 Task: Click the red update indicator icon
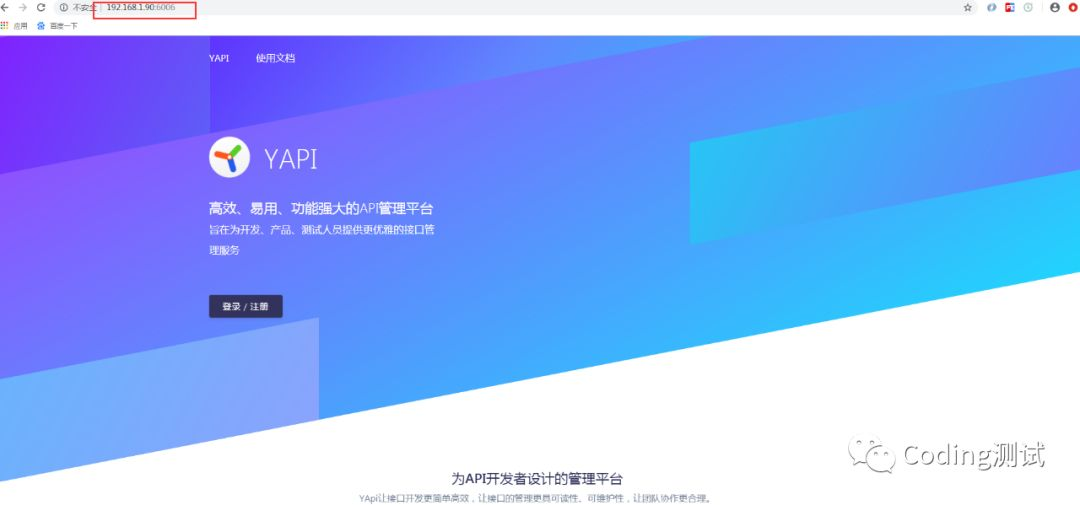(1073, 8)
